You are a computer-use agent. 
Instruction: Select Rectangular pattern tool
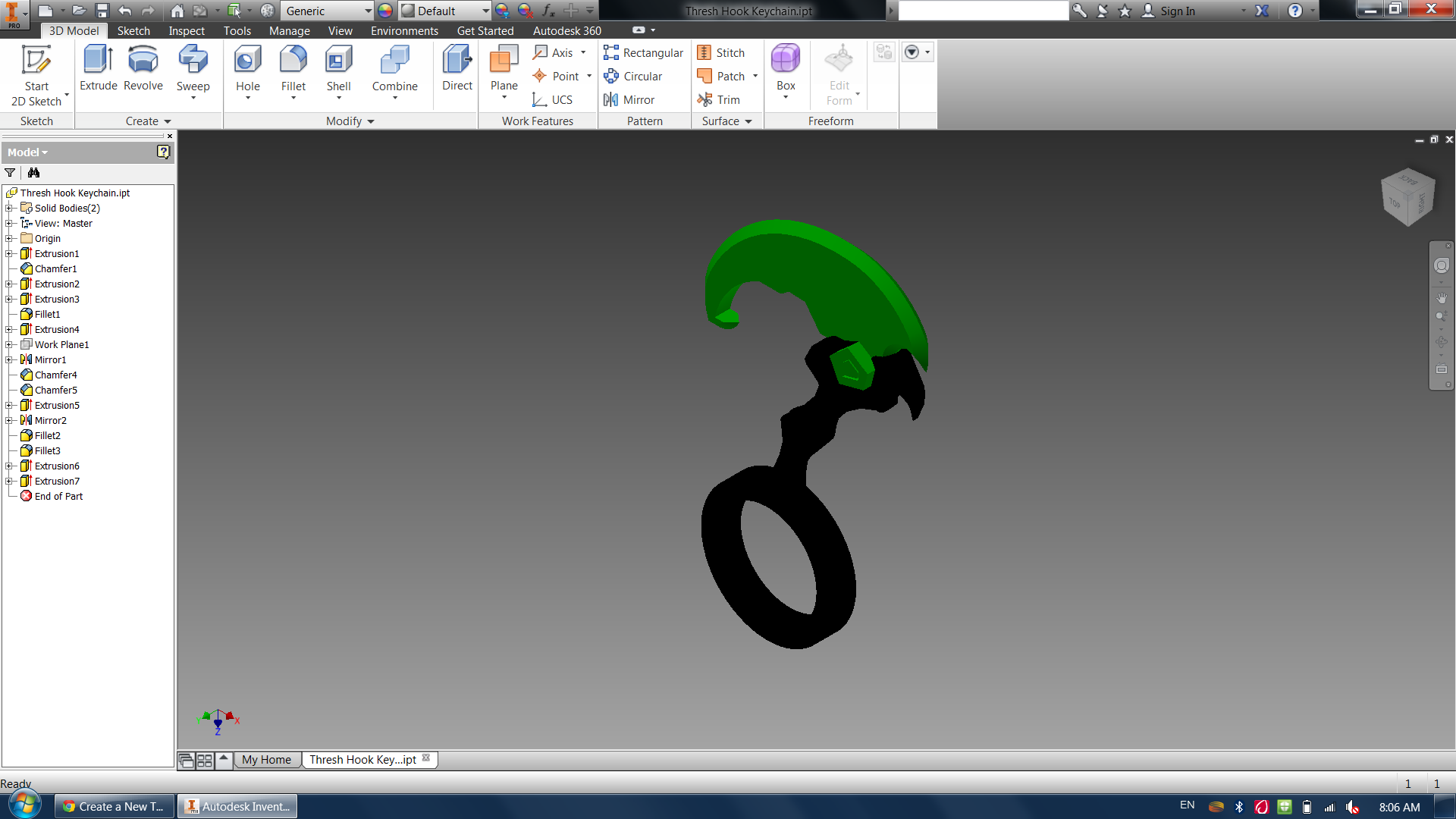pos(644,52)
